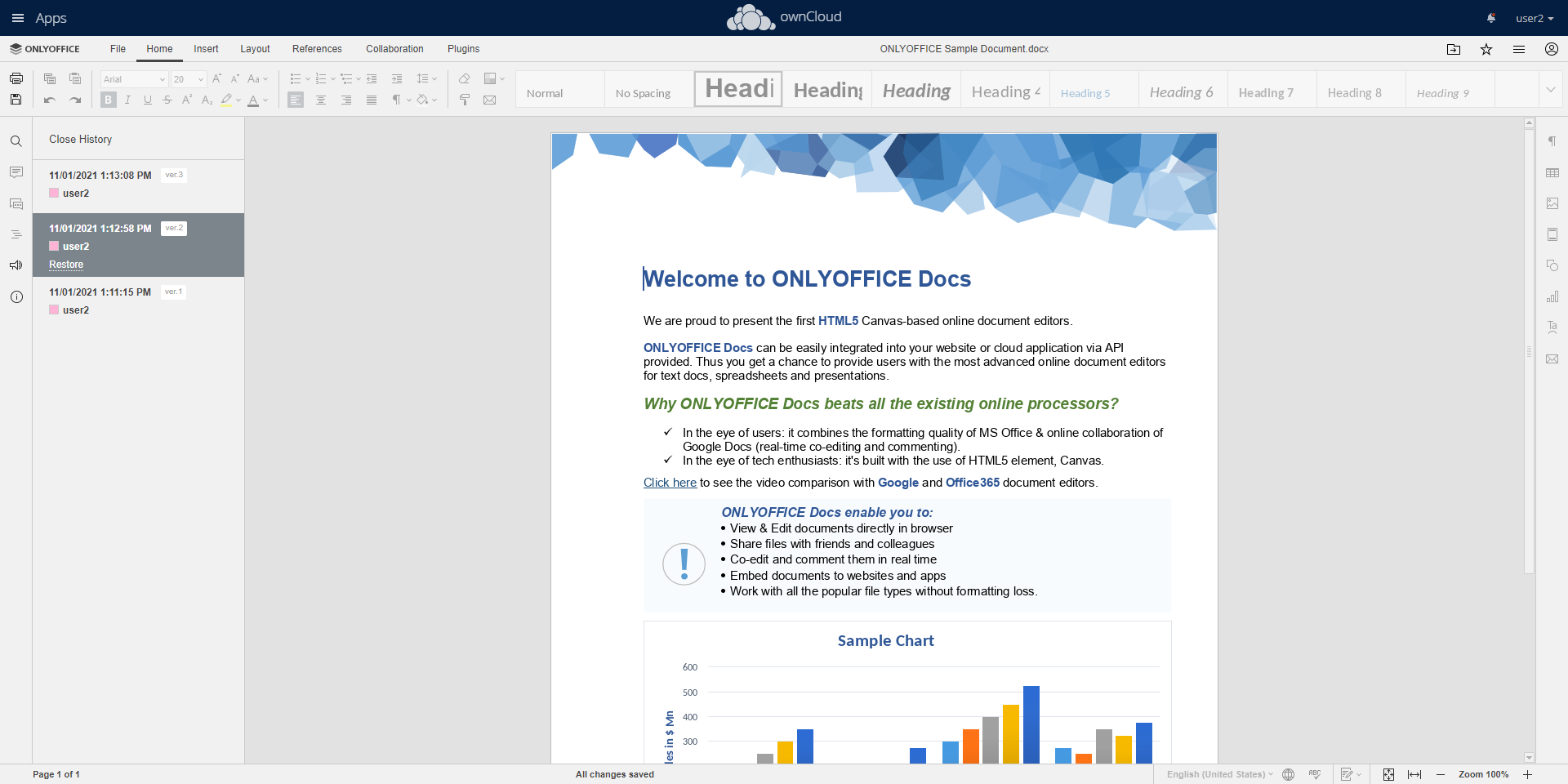Click the Restore link for ver.2
This screenshot has width=1568, height=784.
pyautogui.click(x=66, y=265)
